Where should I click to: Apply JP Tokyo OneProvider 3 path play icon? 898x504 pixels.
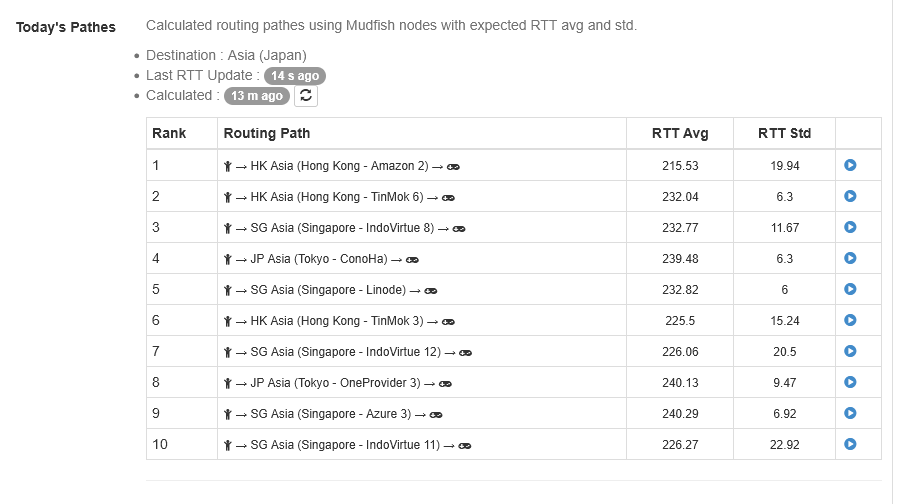850,382
